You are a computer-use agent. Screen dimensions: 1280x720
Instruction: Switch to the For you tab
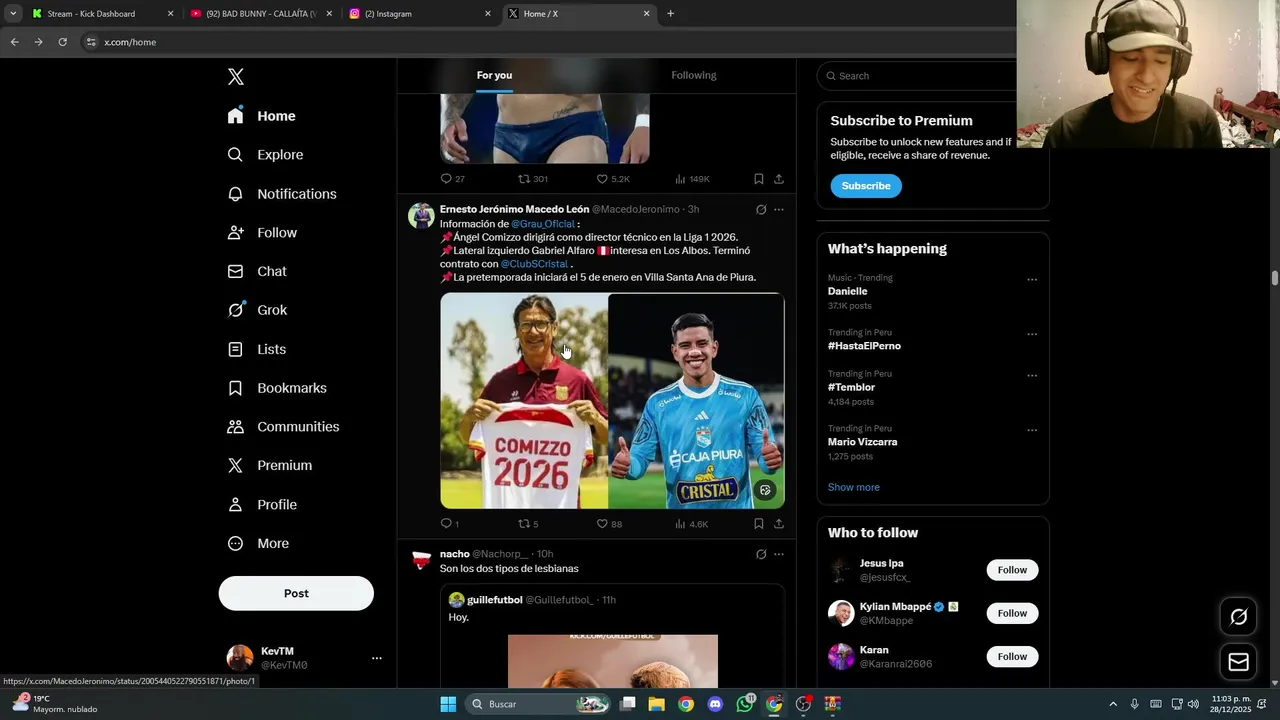click(494, 75)
